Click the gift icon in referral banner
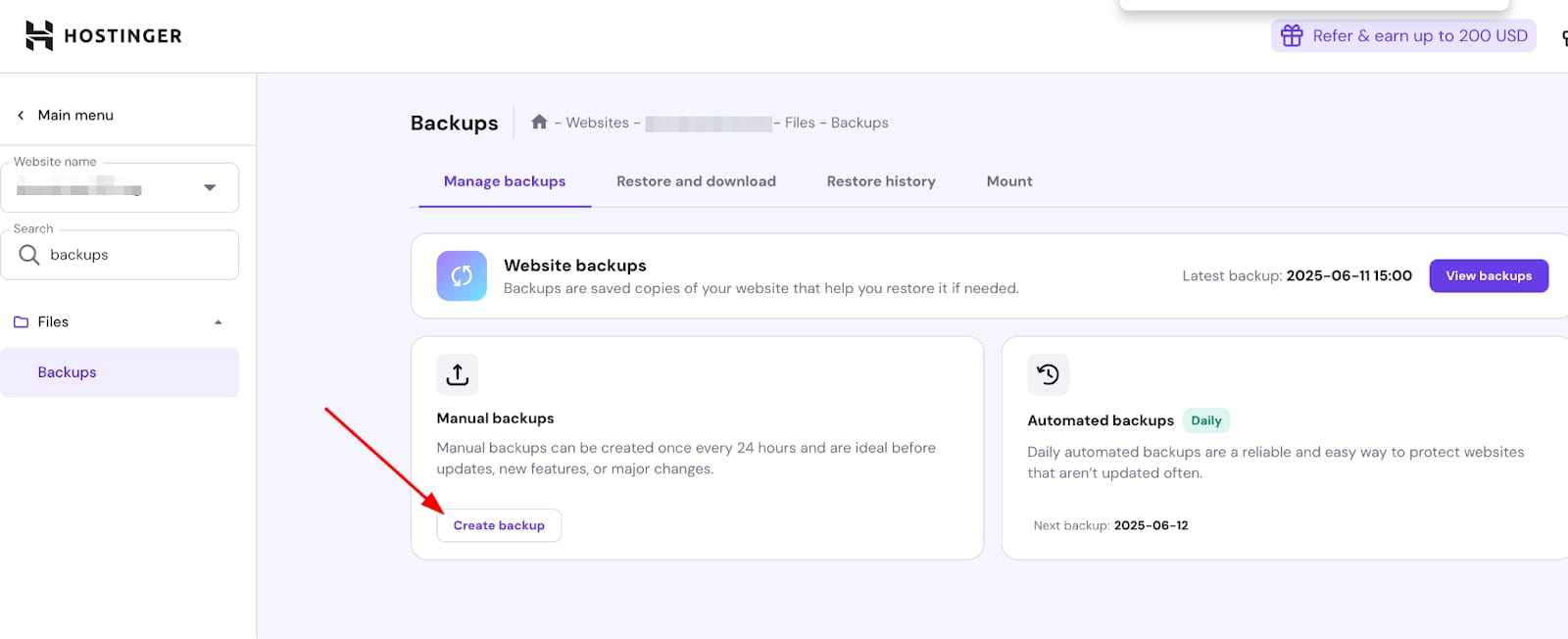 (1292, 36)
